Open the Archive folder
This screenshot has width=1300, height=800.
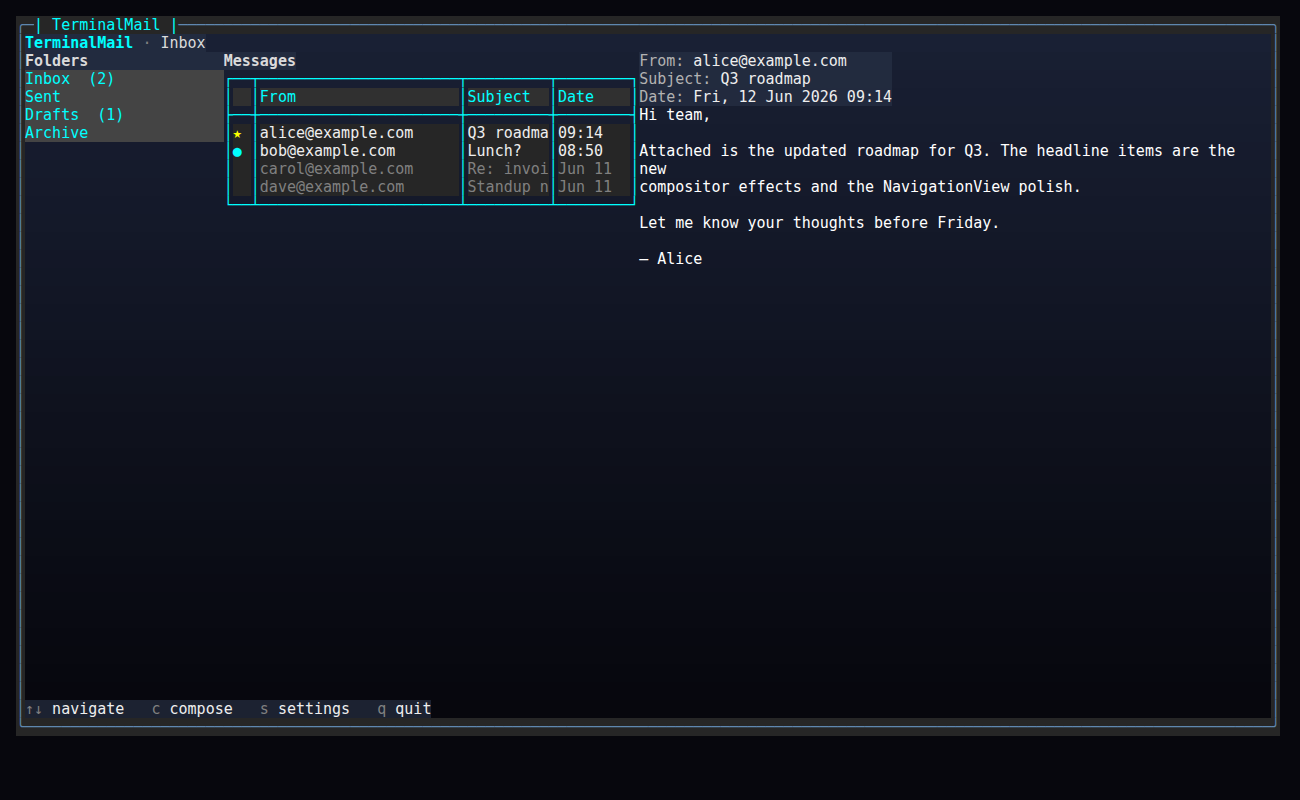[124, 133]
